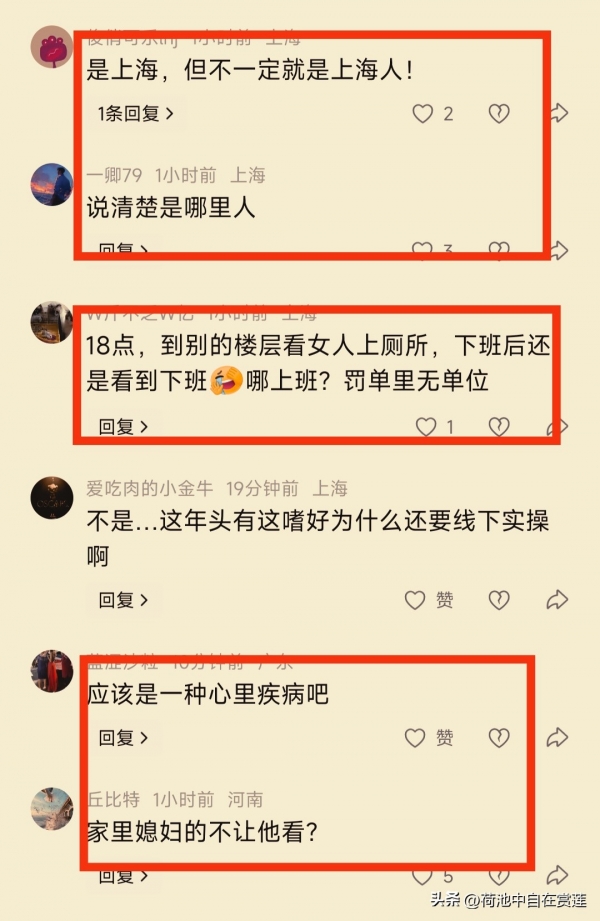This screenshot has height=921, width=600.
Task: Like comment by 爱吃肉的小金牛
Action: coord(415,600)
